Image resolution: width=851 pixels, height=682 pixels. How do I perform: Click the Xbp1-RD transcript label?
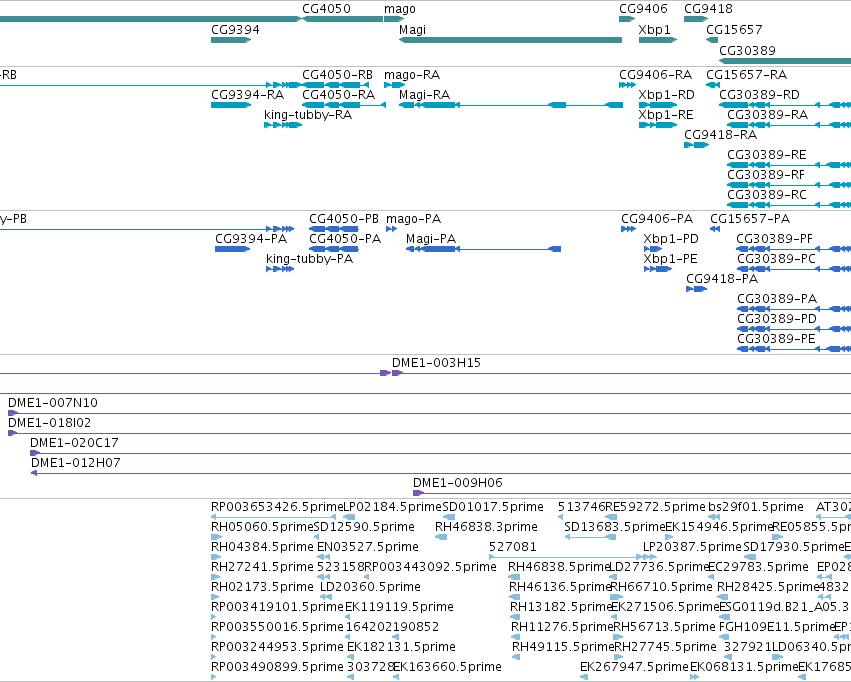point(666,95)
